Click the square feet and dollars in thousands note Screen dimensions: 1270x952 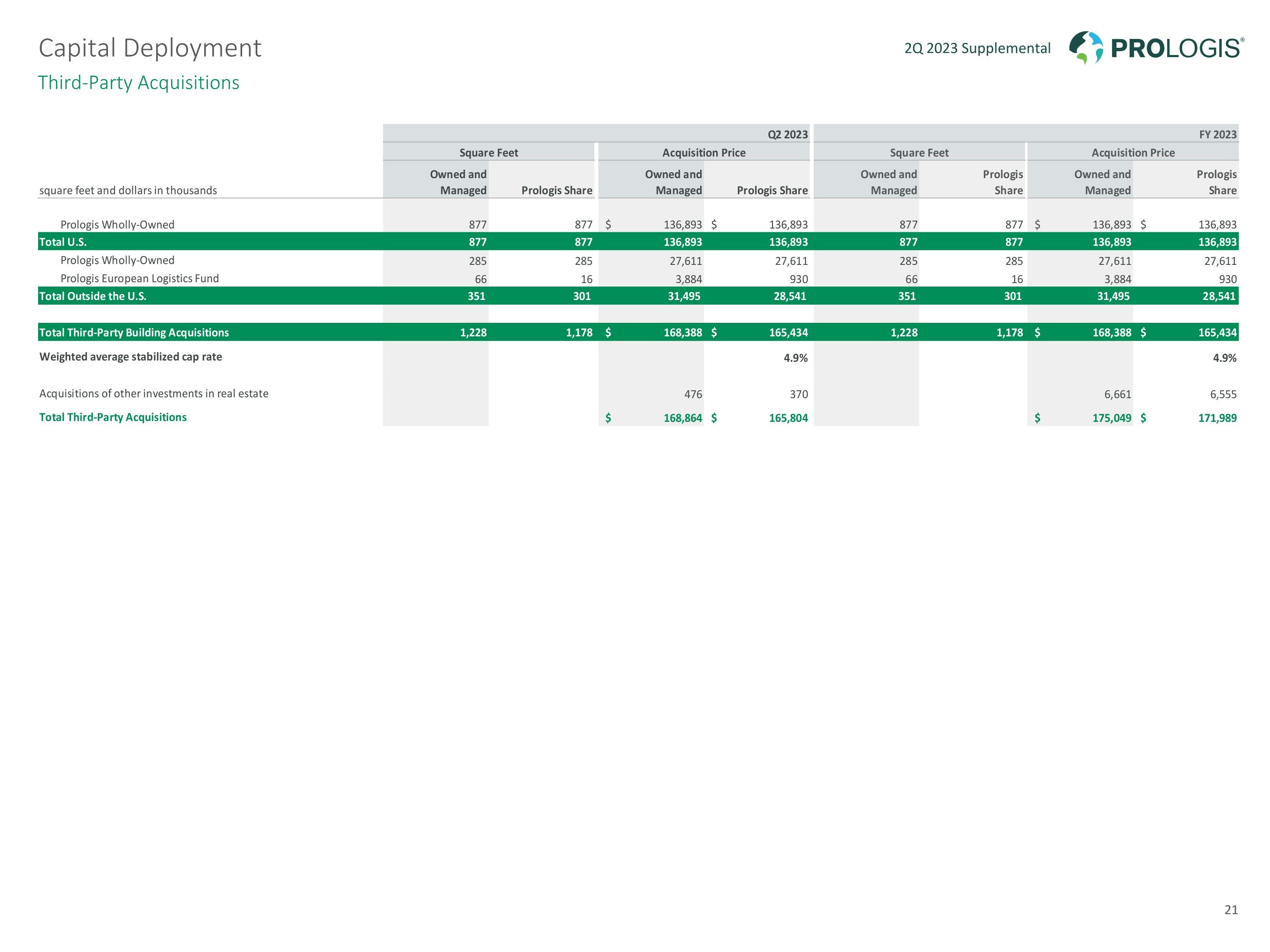click(128, 190)
